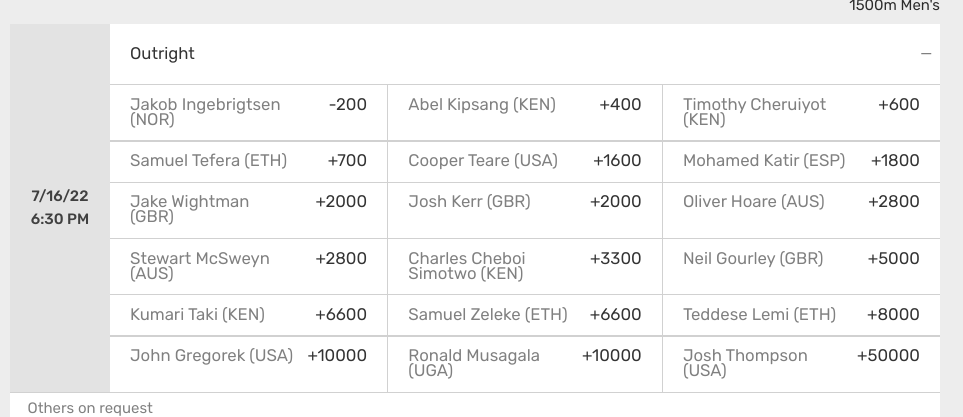The image size is (963, 417).
Task: Select Samuel Tefera (ETH) at +700
Action: click(249, 162)
